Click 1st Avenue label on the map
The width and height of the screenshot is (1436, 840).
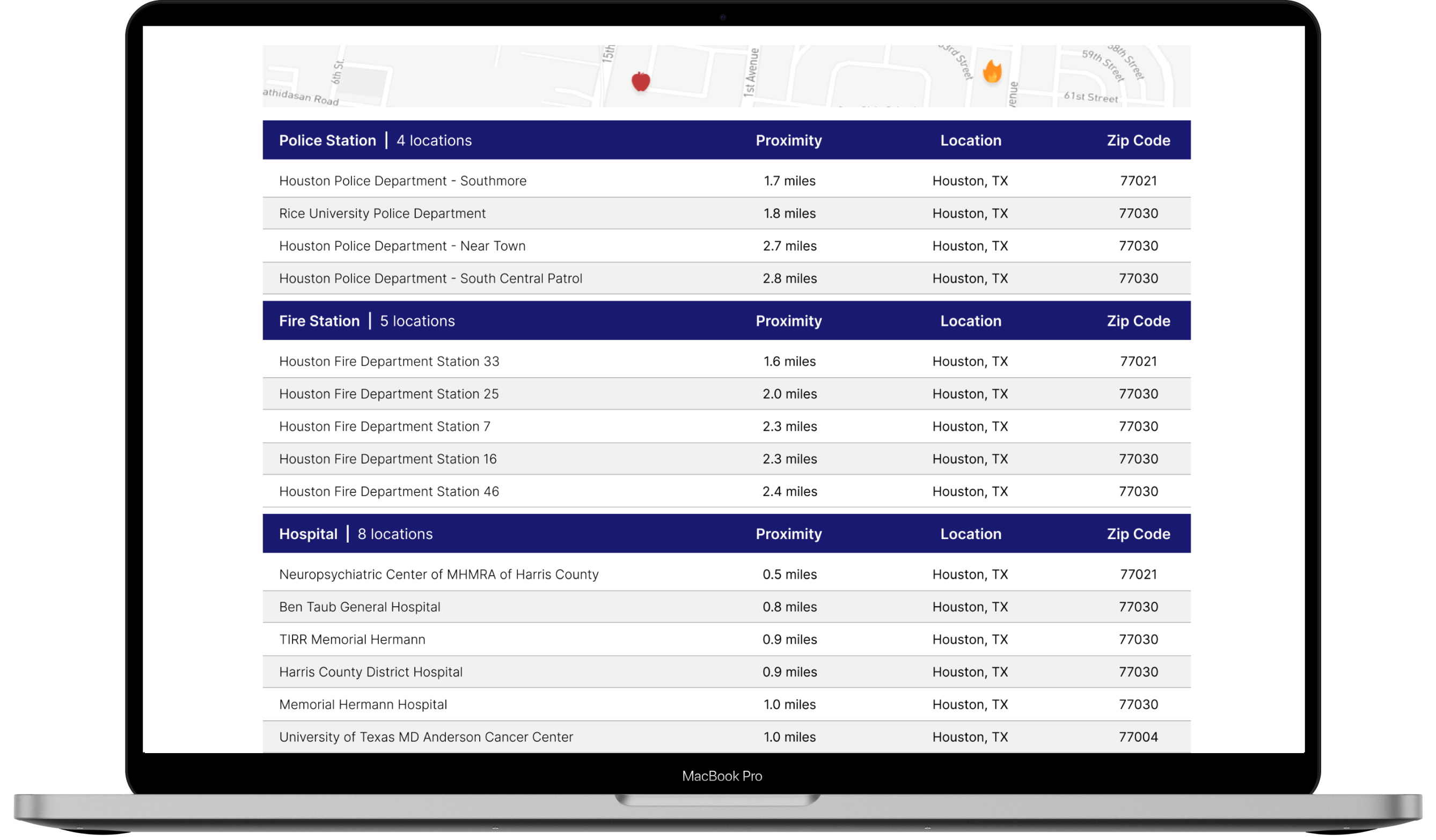tap(752, 72)
